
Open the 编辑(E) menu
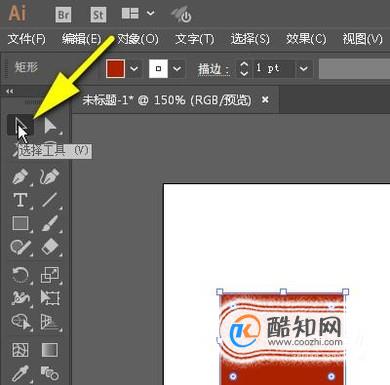(81, 39)
